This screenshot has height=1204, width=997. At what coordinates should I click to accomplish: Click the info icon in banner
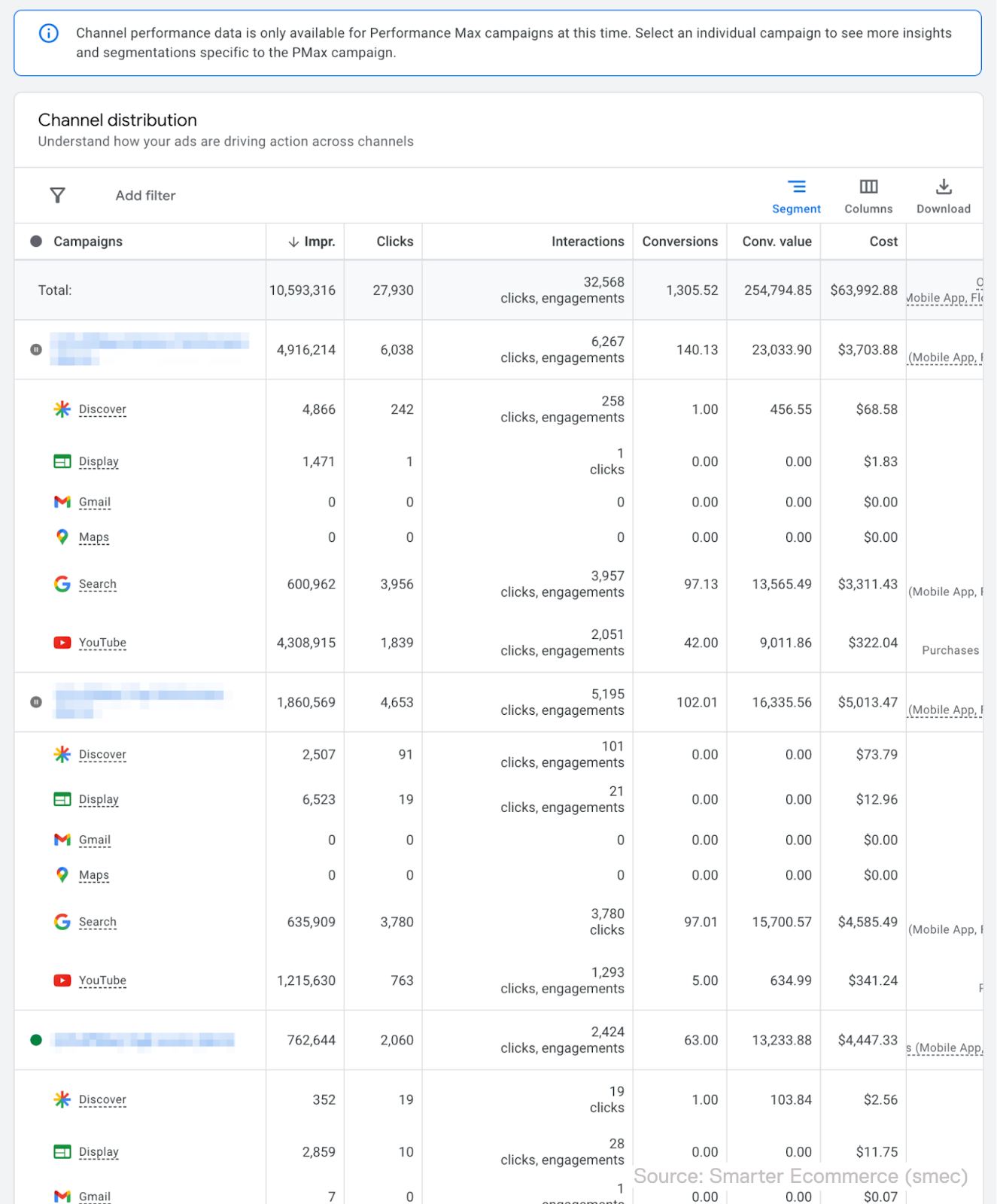click(x=49, y=33)
